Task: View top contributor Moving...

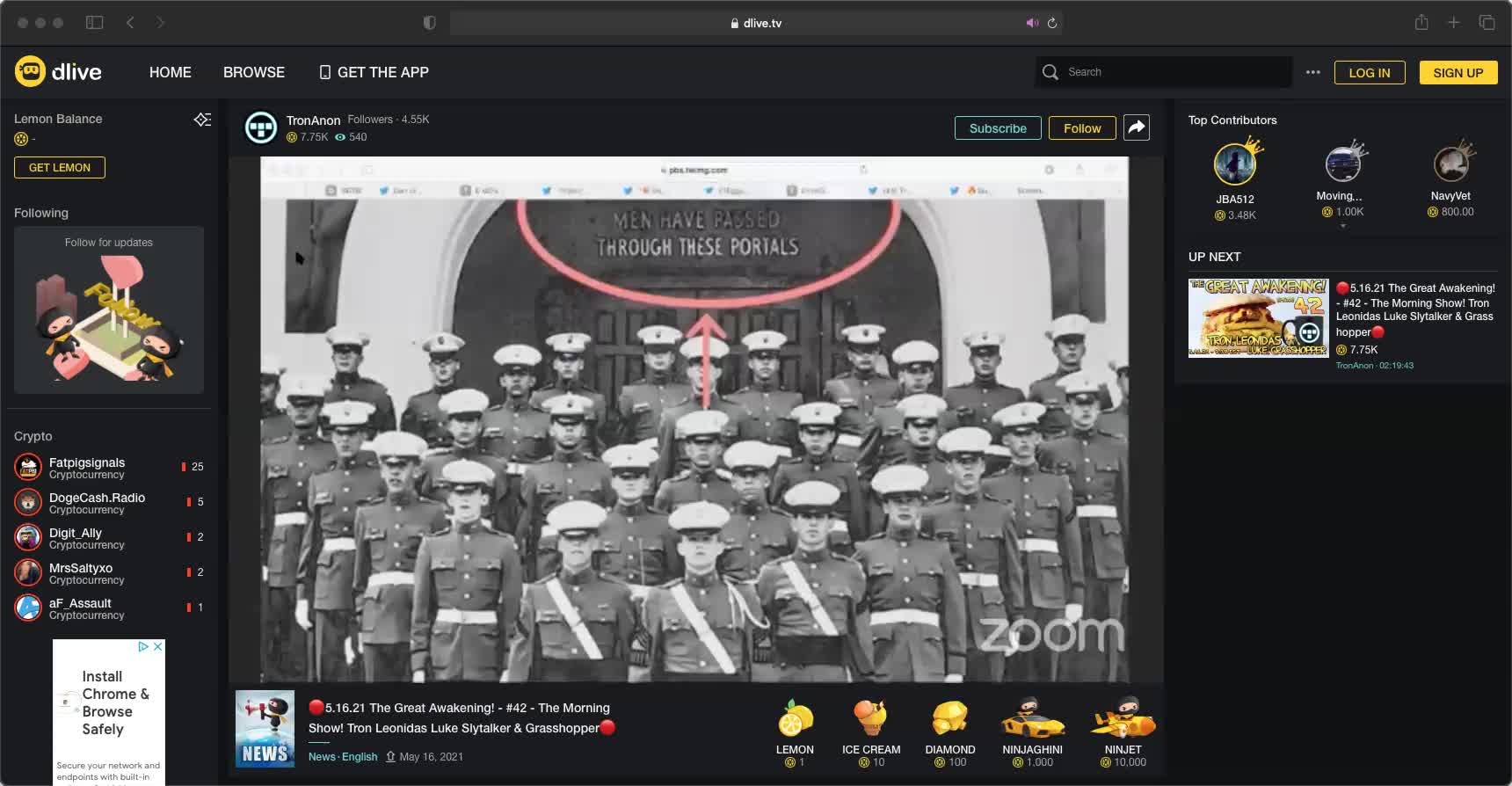Action: coord(1342,179)
